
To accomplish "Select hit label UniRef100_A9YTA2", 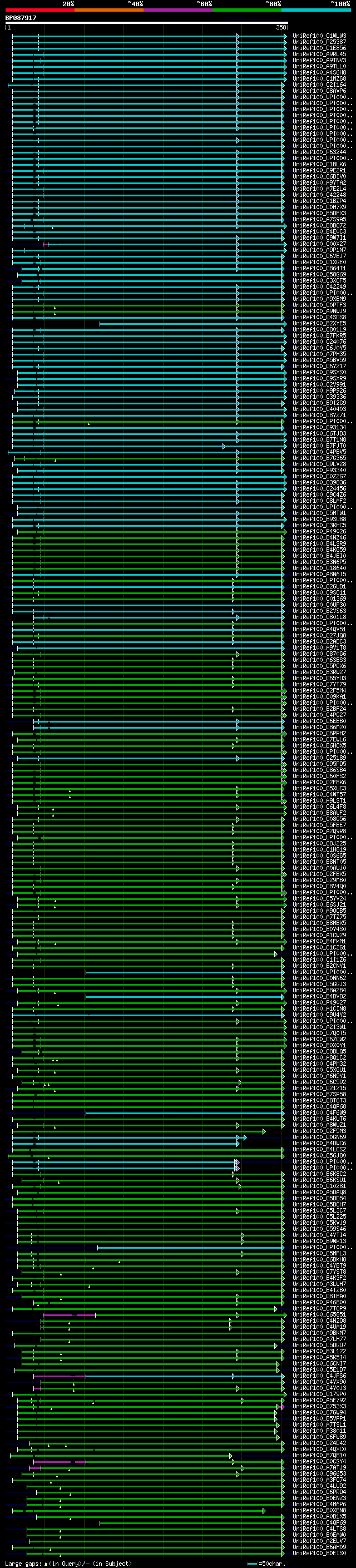I will (x=319, y=182).
